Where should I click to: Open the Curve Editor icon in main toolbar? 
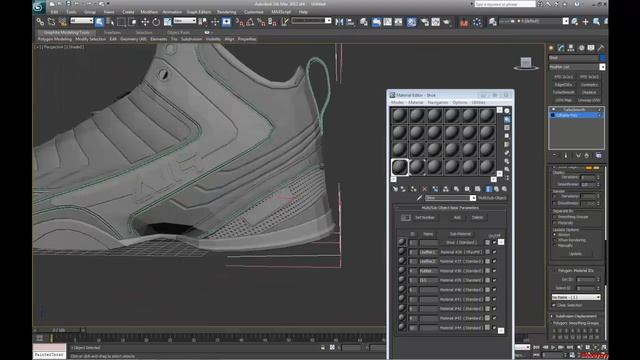tap(388, 22)
